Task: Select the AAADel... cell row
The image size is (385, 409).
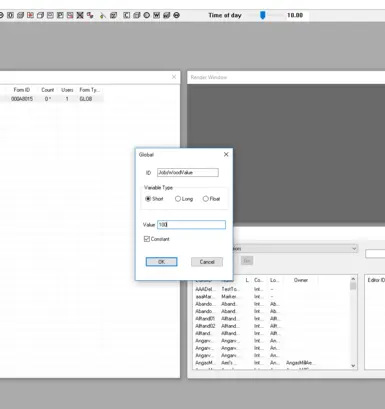Action: (272, 289)
